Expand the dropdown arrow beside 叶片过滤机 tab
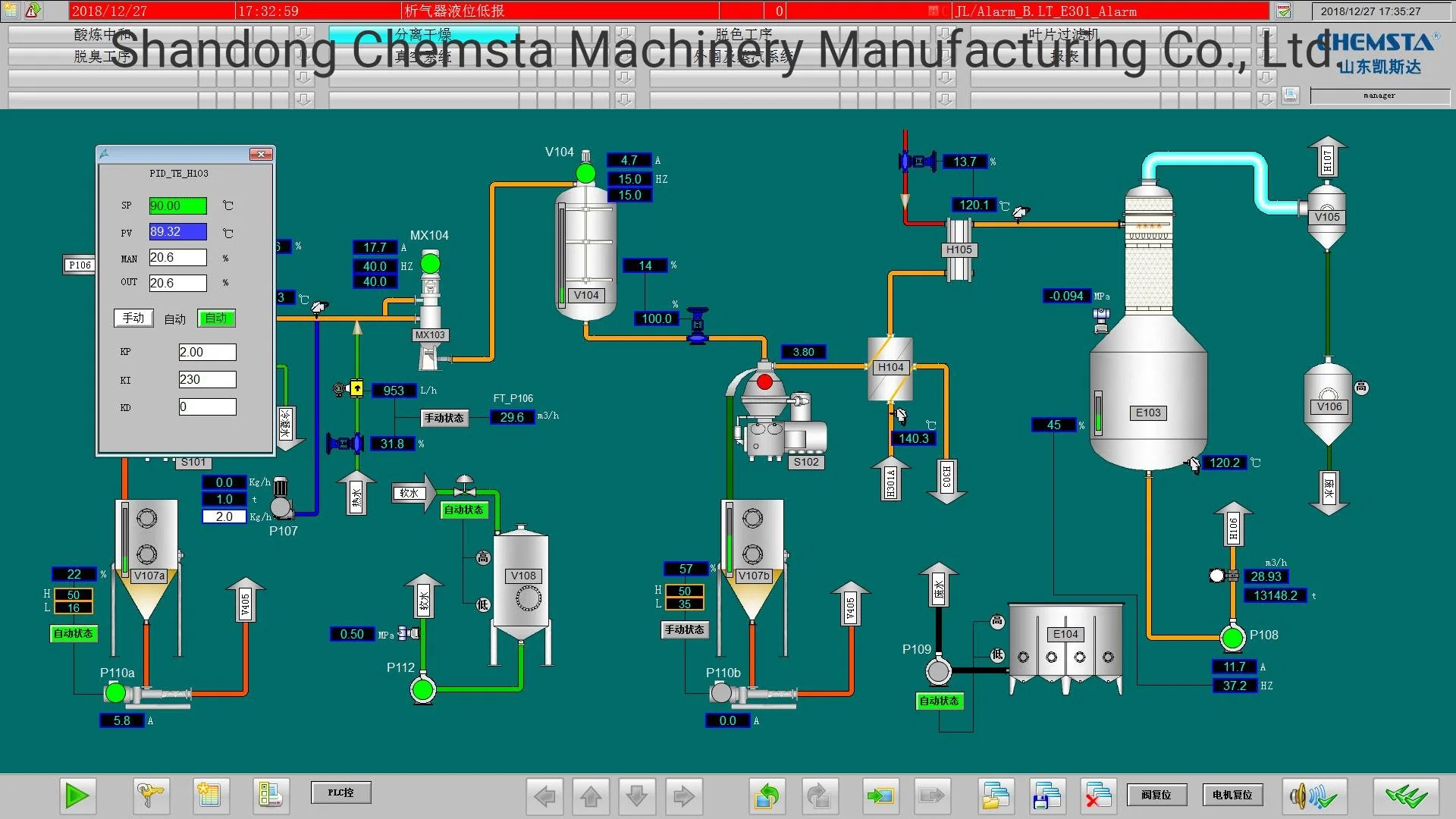1456x819 pixels. pyautogui.click(x=1266, y=34)
